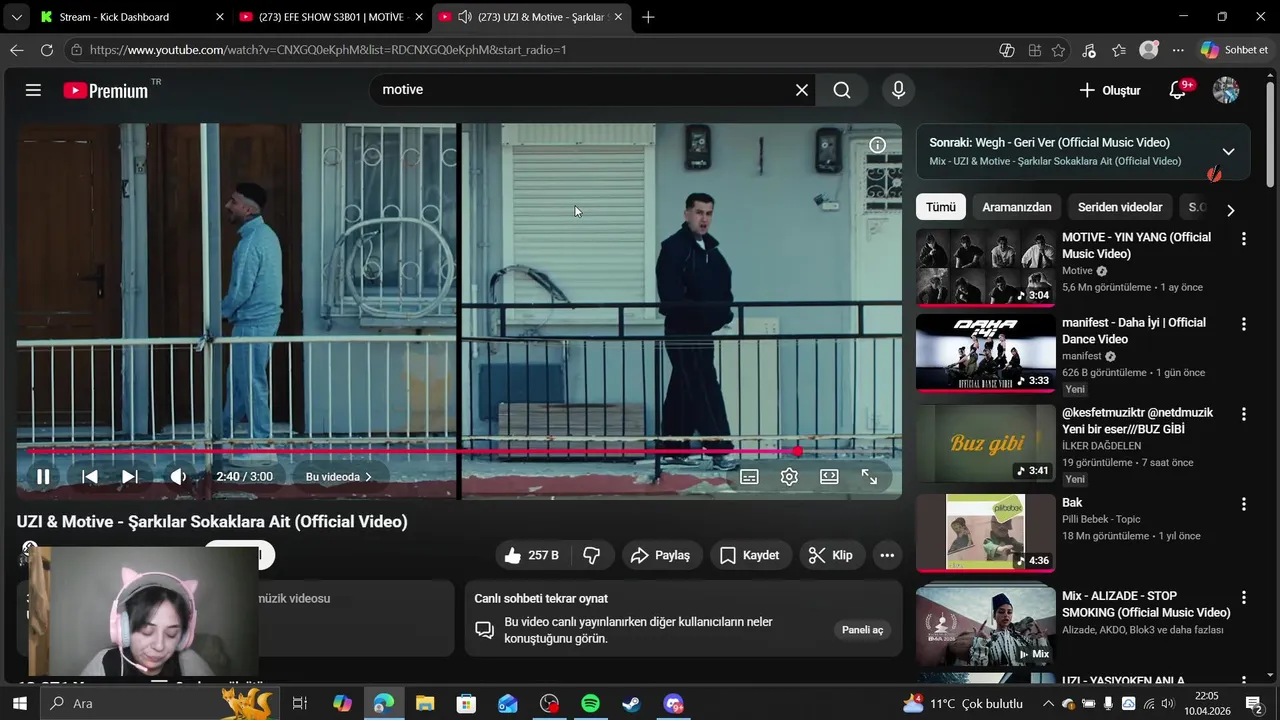The width and height of the screenshot is (1280, 720).
Task: Open browser favorites list icon
Action: point(1119,50)
